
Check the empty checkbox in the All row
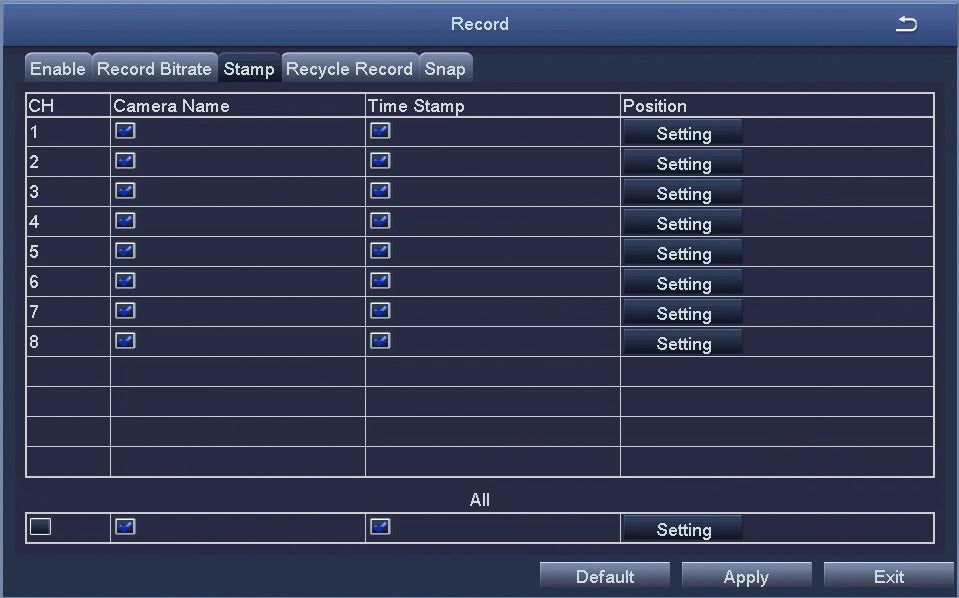coord(40,527)
